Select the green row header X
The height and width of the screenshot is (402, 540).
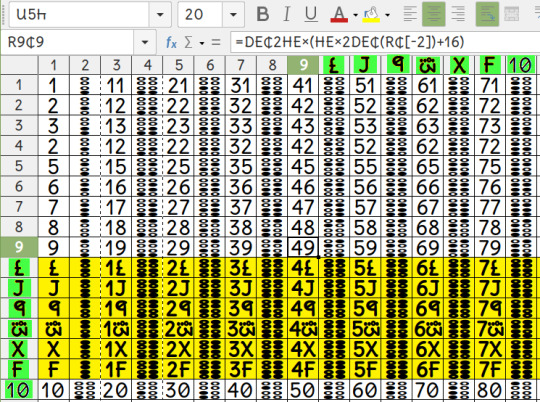click(19, 349)
